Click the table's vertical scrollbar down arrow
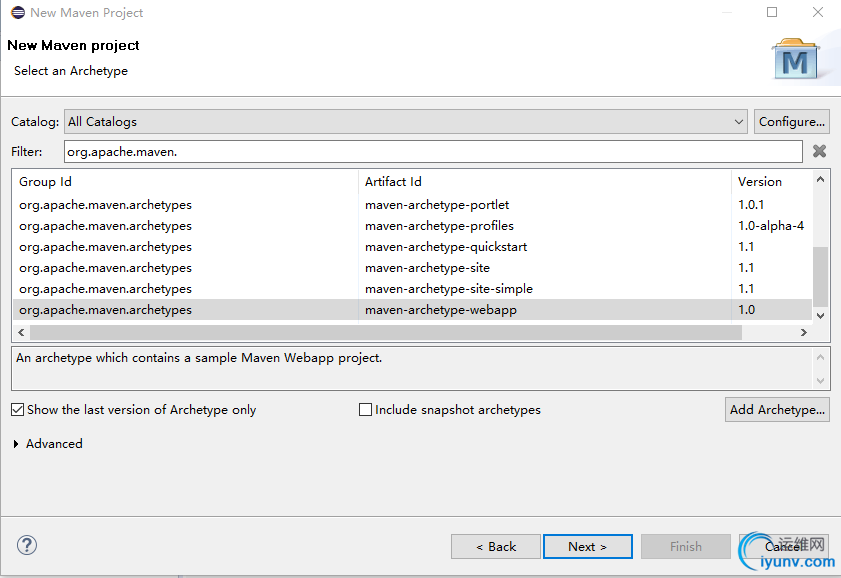The width and height of the screenshot is (841, 578). 820,316
